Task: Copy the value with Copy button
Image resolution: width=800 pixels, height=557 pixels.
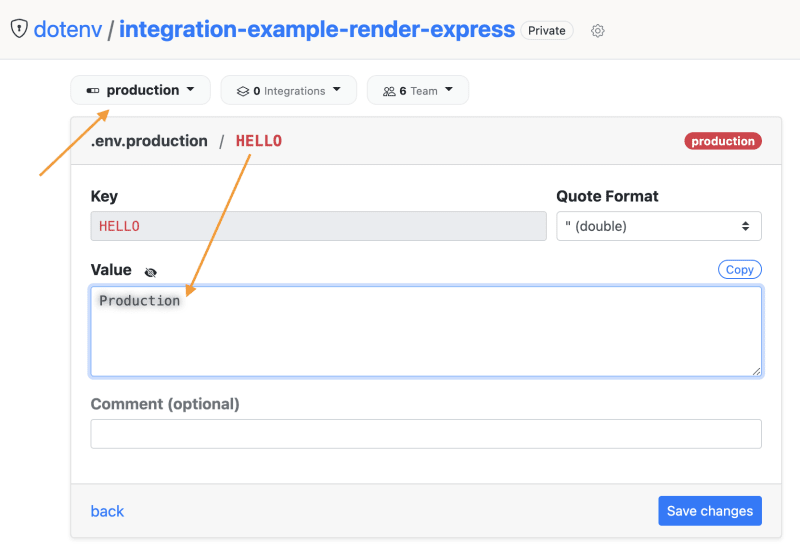Action: coord(739,269)
